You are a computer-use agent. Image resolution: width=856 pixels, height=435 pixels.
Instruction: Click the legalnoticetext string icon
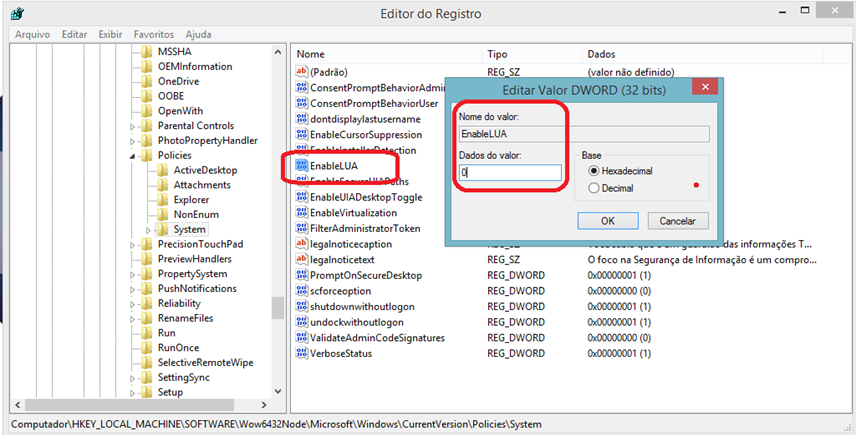(x=301, y=259)
